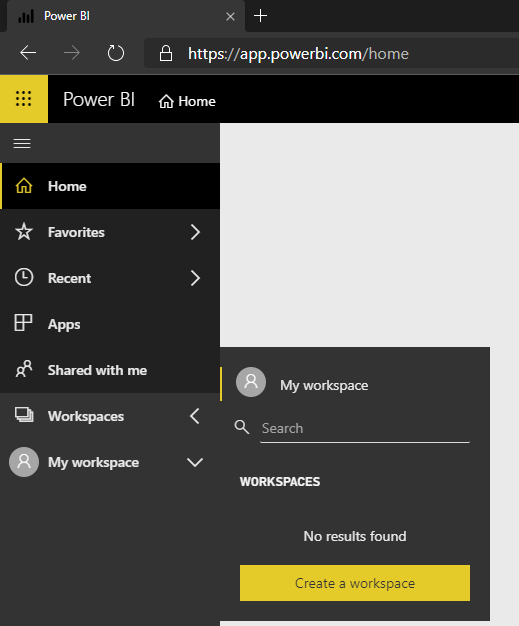Select Home in the navigation pane
This screenshot has width=519, height=626.
(x=110, y=186)
